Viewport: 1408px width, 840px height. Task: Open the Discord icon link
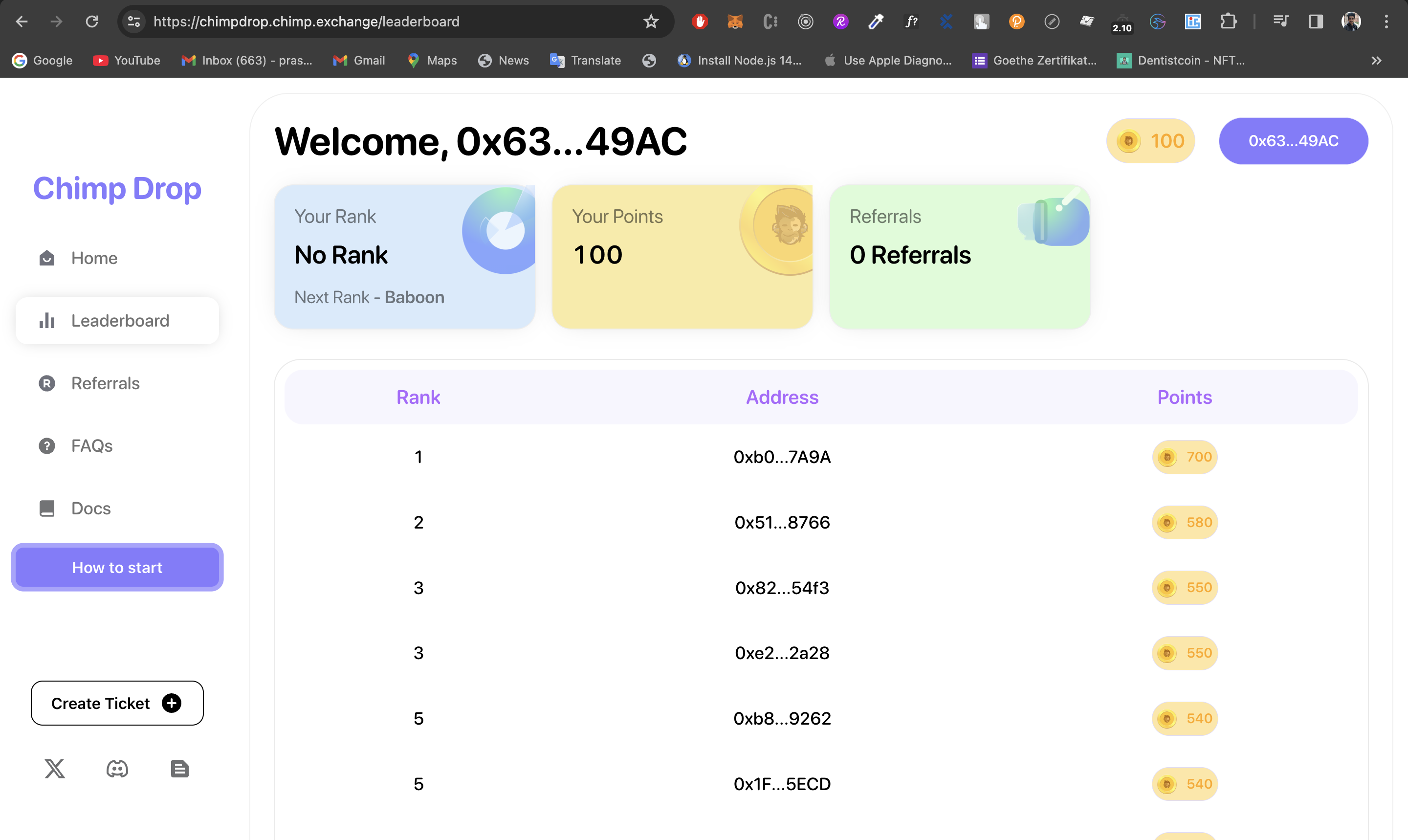click(117, 769)
